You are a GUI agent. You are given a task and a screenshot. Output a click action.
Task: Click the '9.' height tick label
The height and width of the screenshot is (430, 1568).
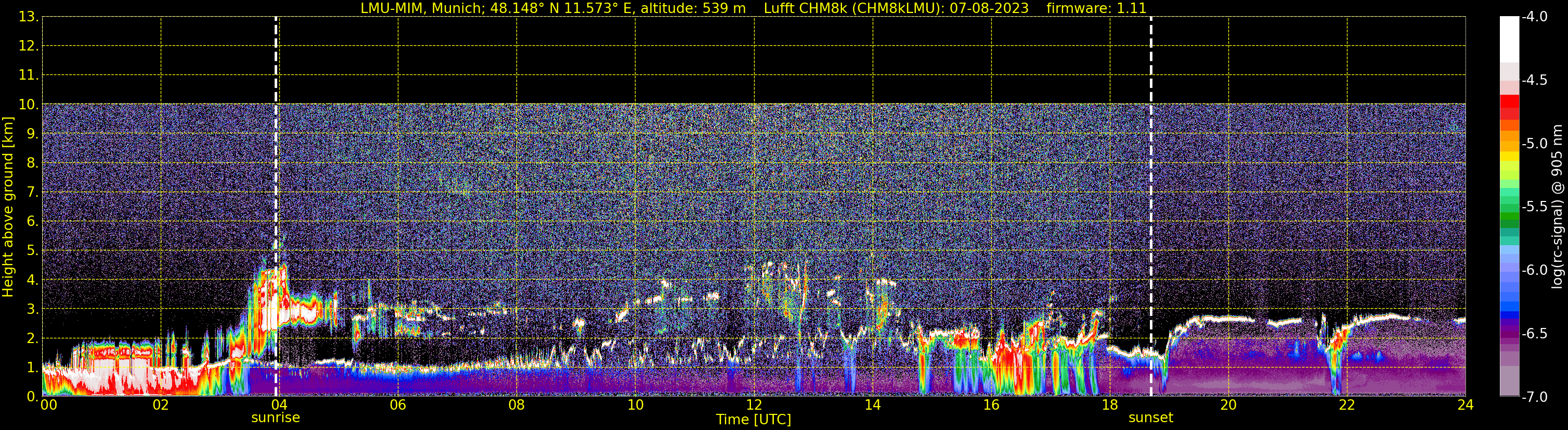point(33,133)
